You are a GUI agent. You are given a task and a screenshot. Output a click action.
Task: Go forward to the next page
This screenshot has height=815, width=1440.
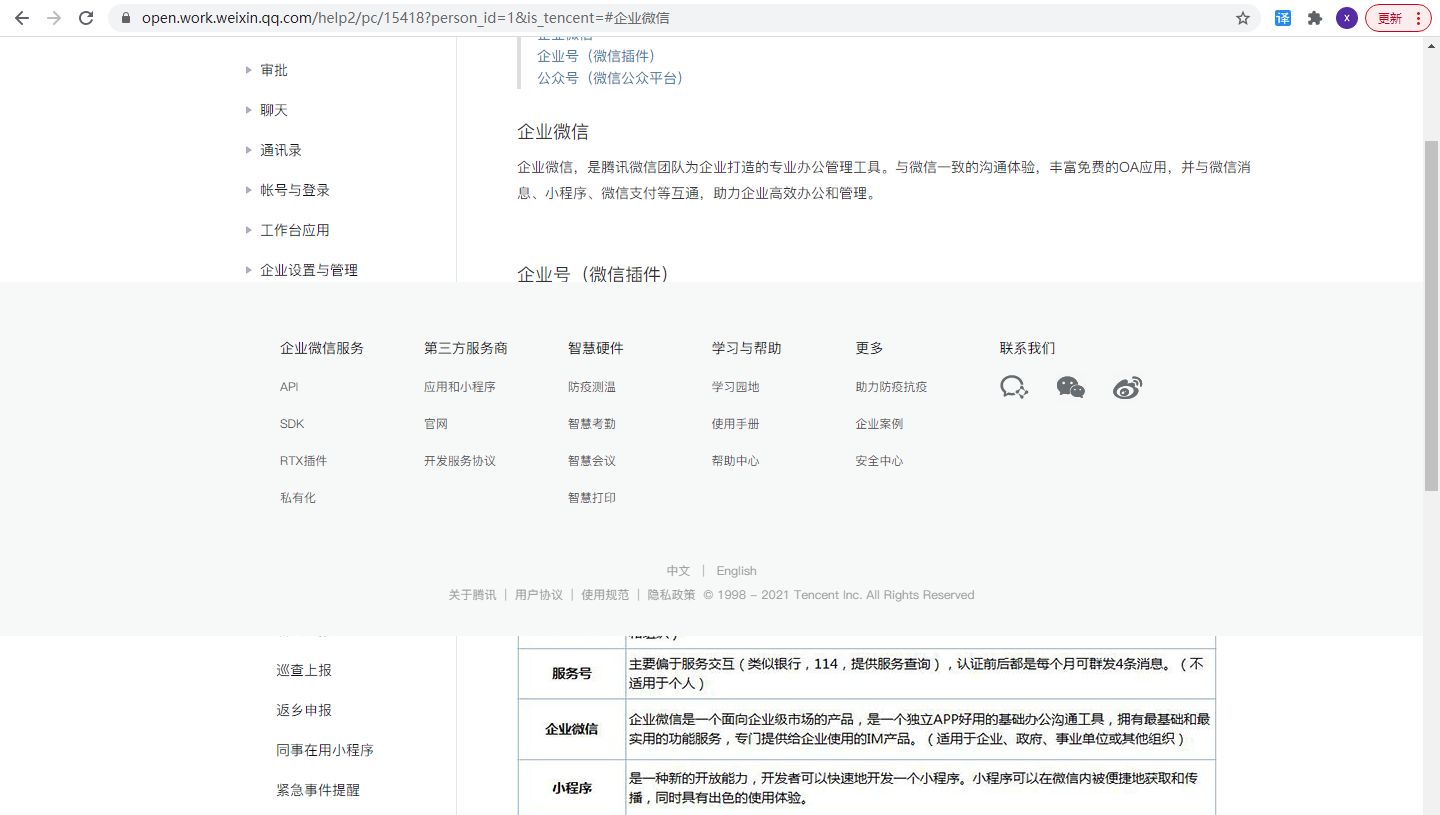[54, 18]
